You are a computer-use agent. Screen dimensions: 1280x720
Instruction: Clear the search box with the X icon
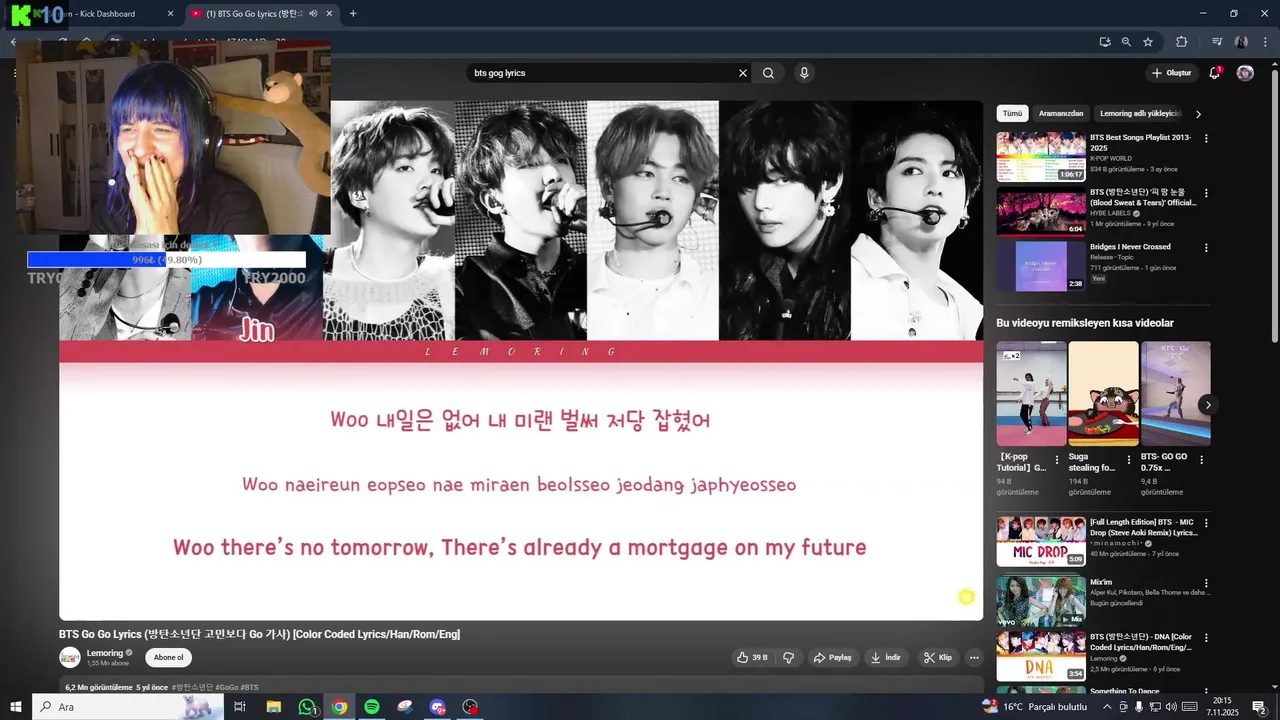[743, 73]
